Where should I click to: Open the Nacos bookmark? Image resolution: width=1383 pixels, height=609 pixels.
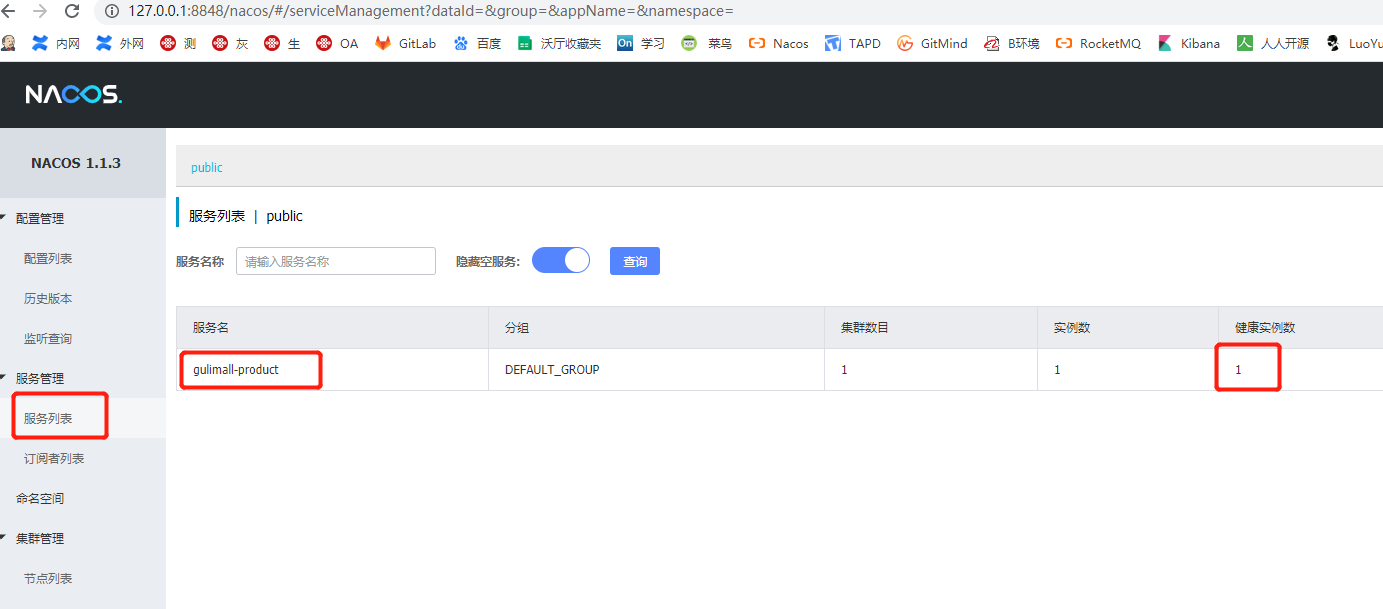click(779, 43)
